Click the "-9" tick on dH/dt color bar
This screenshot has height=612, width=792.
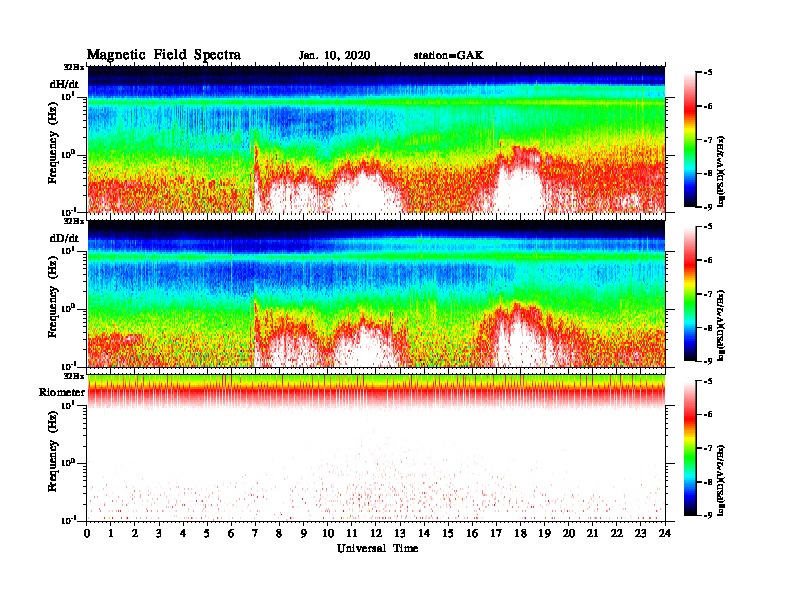click(707, 207)
